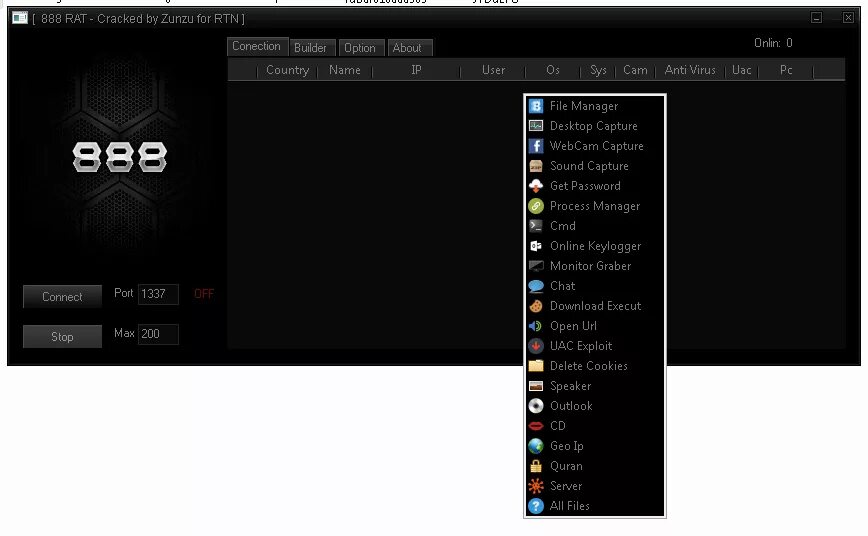Click the box icon beside Sound Capture
The height and width of the screenshot is (536, 868).
[536, 166]
